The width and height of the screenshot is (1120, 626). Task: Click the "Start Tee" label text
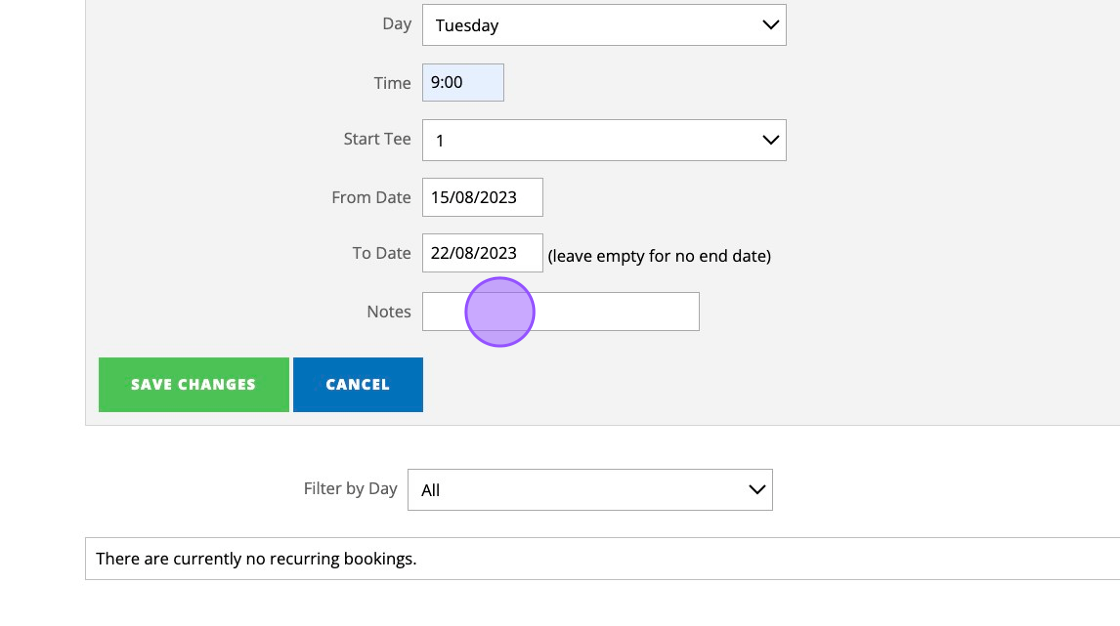[377, 139]
